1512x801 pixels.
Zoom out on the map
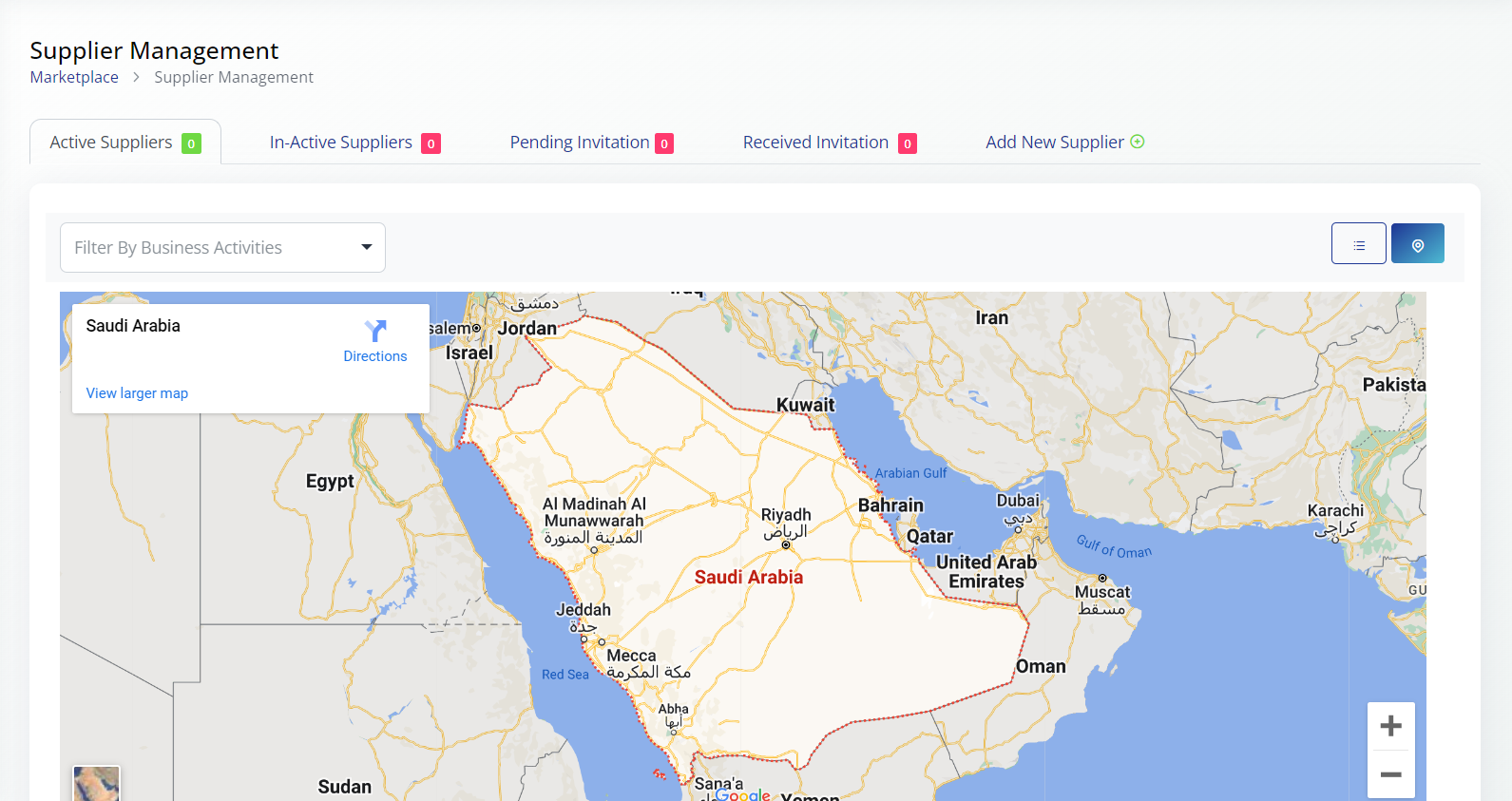1390,774
